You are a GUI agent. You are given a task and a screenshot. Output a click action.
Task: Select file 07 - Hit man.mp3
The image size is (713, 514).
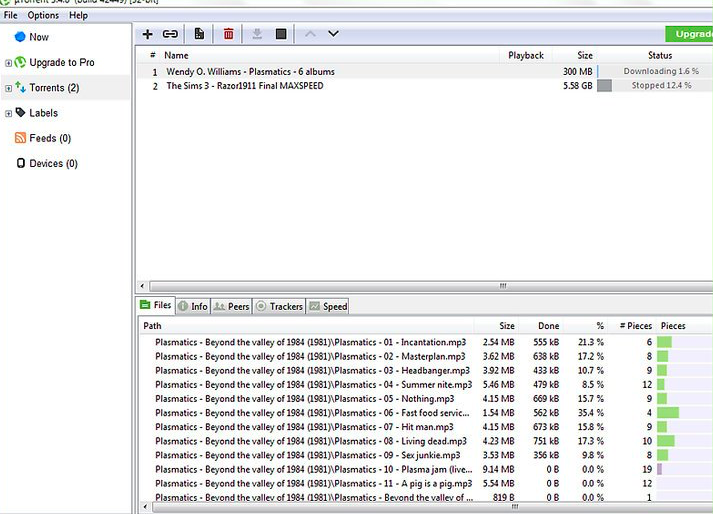point(304,427)
